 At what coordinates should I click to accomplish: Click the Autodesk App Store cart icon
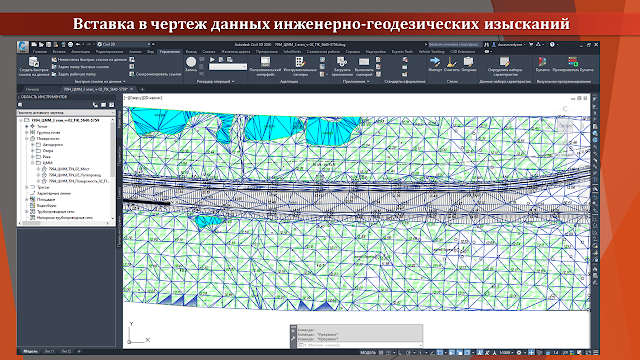[x=531, y=44]
